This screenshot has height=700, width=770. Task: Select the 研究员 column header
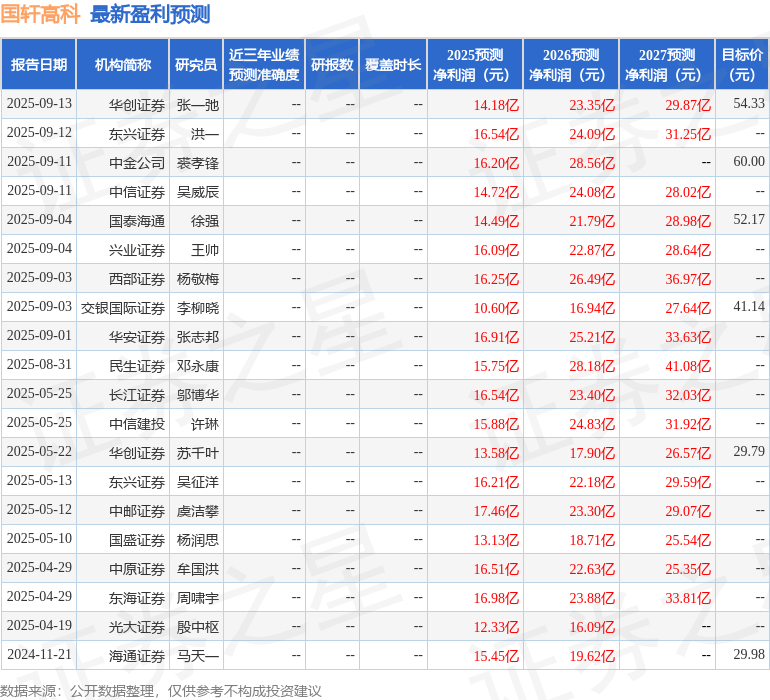pos(196,64)
